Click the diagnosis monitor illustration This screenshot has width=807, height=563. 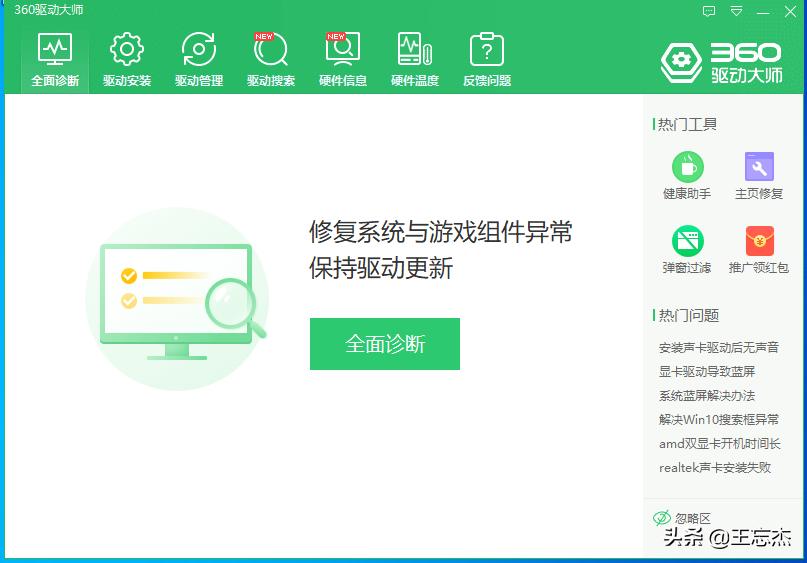click(177, 299)
